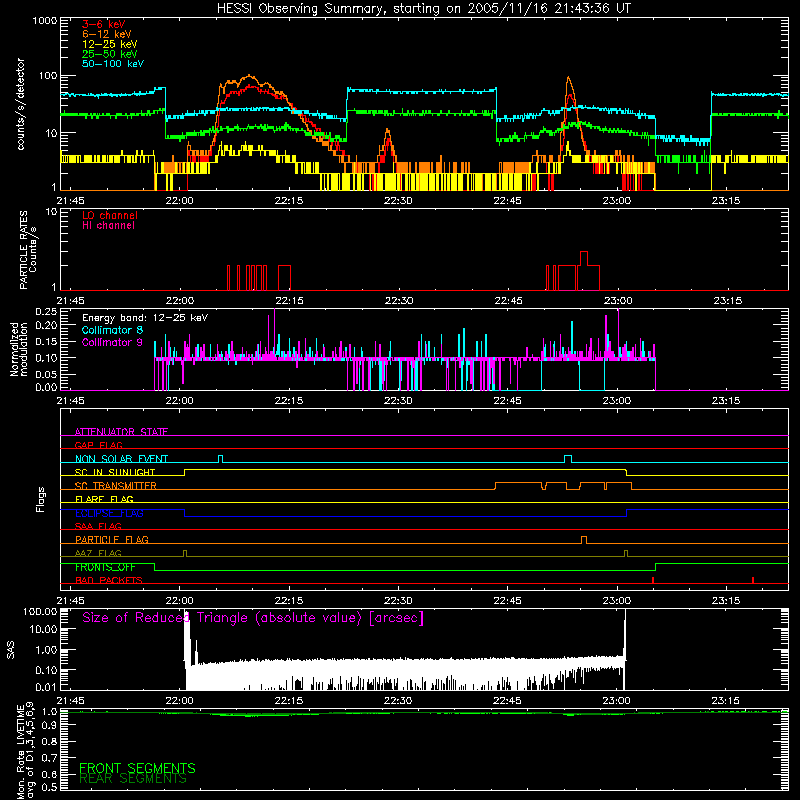Select the 25-50 keV legend label
This screenshot has height=800, width=800.
110,54
